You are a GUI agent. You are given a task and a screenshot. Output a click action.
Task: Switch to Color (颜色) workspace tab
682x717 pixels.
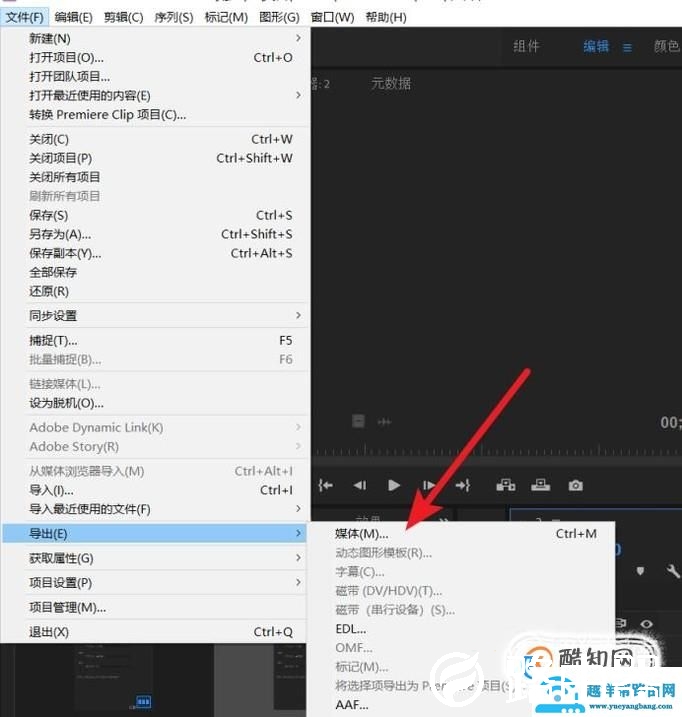pyautogui.click(x=667, y=46)
